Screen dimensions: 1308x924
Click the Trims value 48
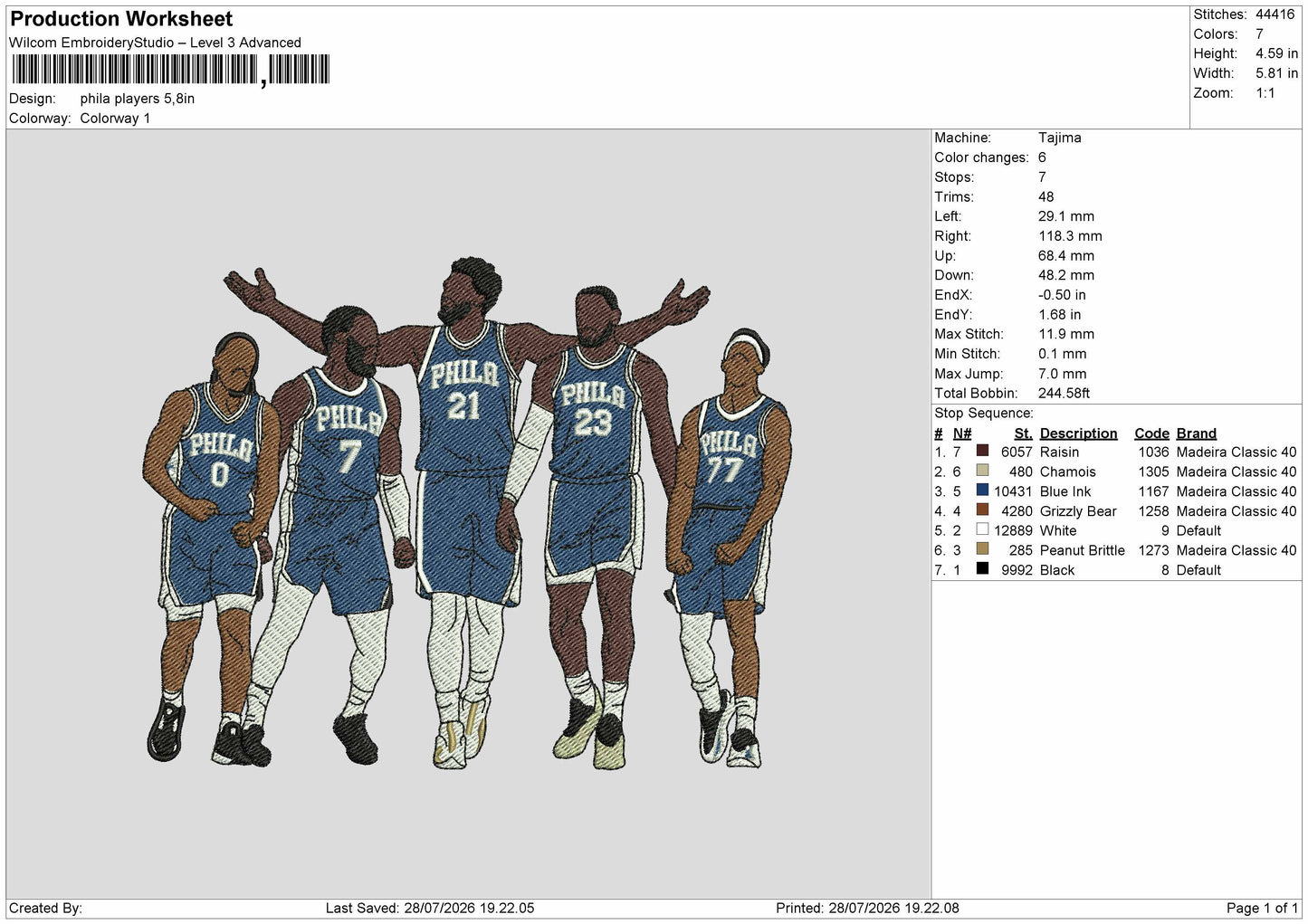(x=1046, y=197)
